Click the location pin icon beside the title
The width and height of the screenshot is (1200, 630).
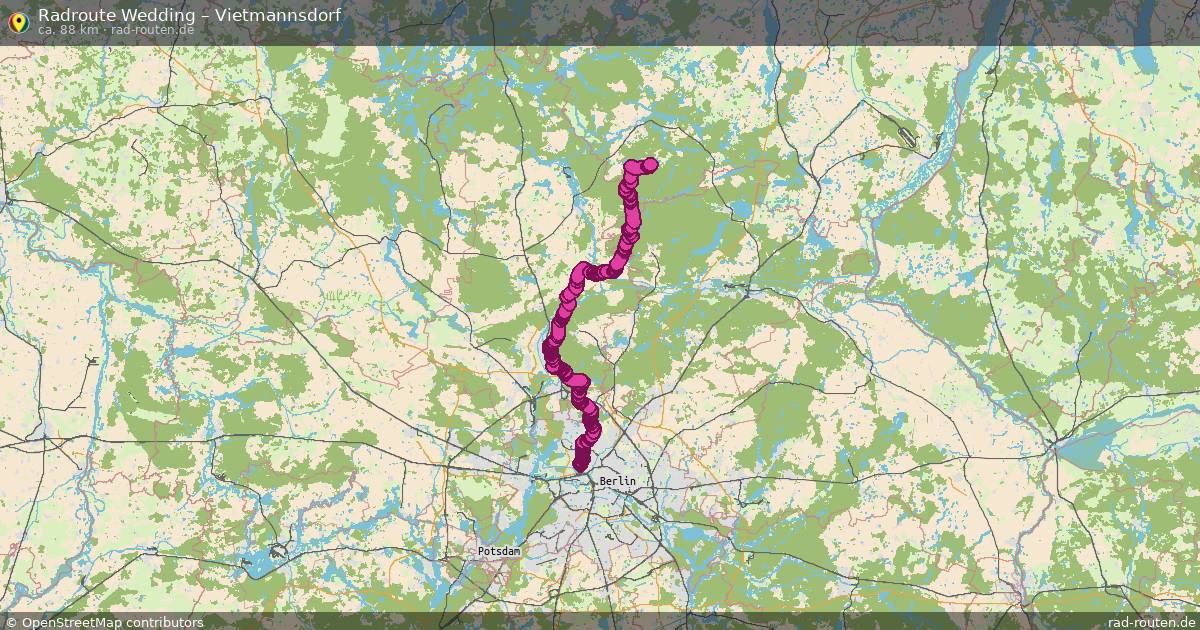[x=18, y=19]
